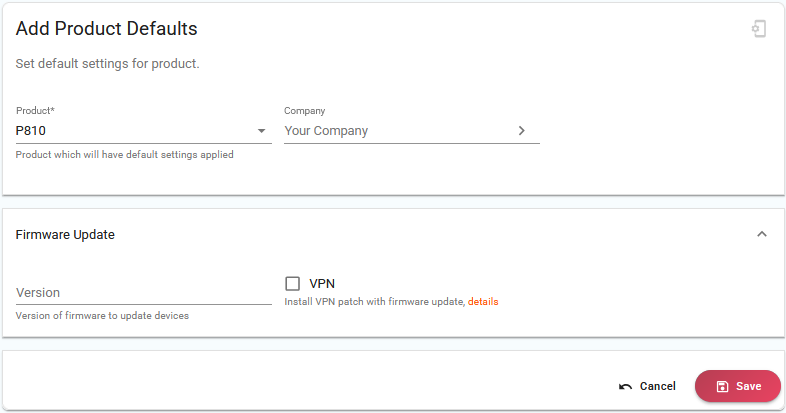Click the Company field label
The height and width of the screenshot is (413, 786).
(x=304, y=111)
